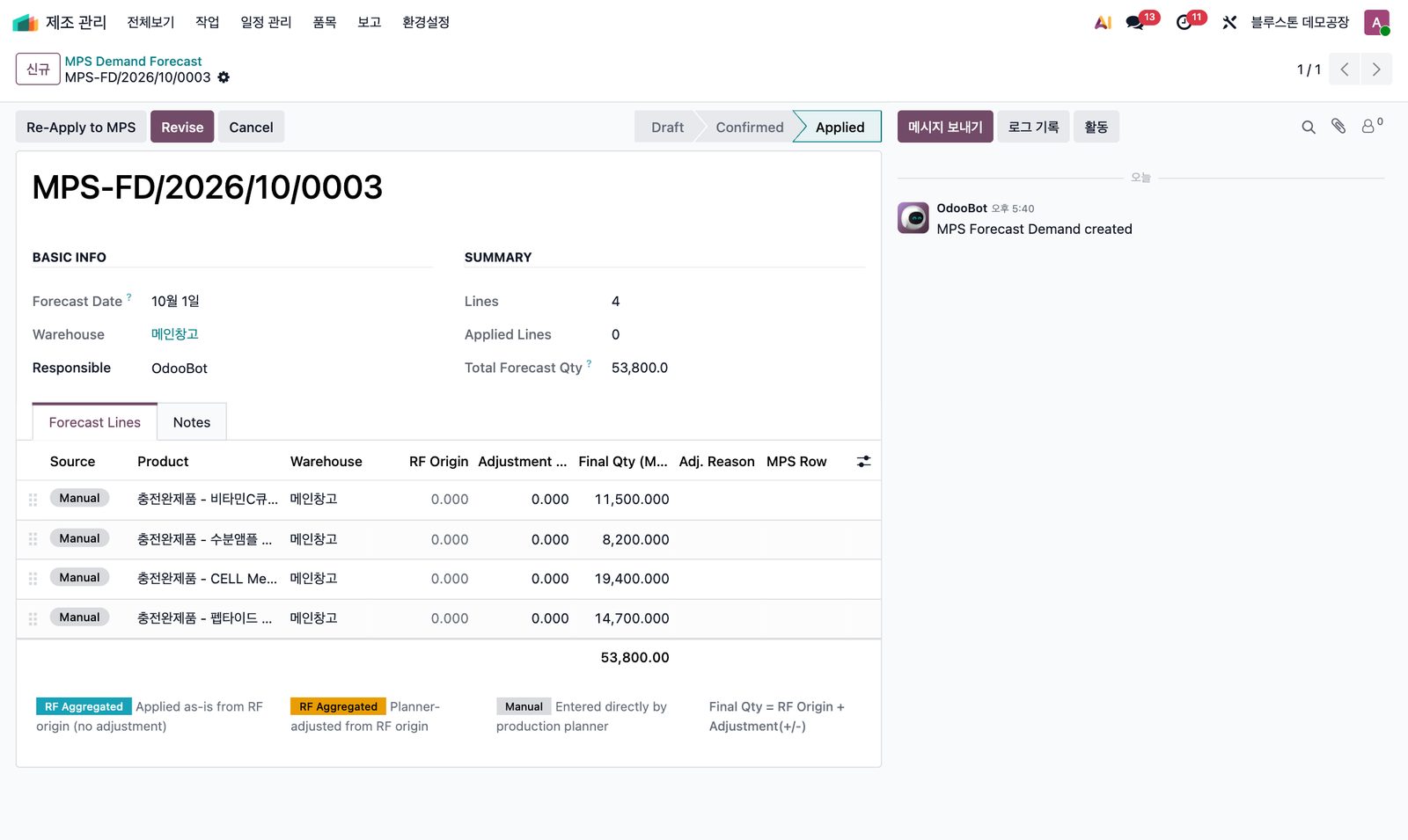The image size is (1408, 840).
Task: Open column options adjust icon in table
Action: coord(864,461)
